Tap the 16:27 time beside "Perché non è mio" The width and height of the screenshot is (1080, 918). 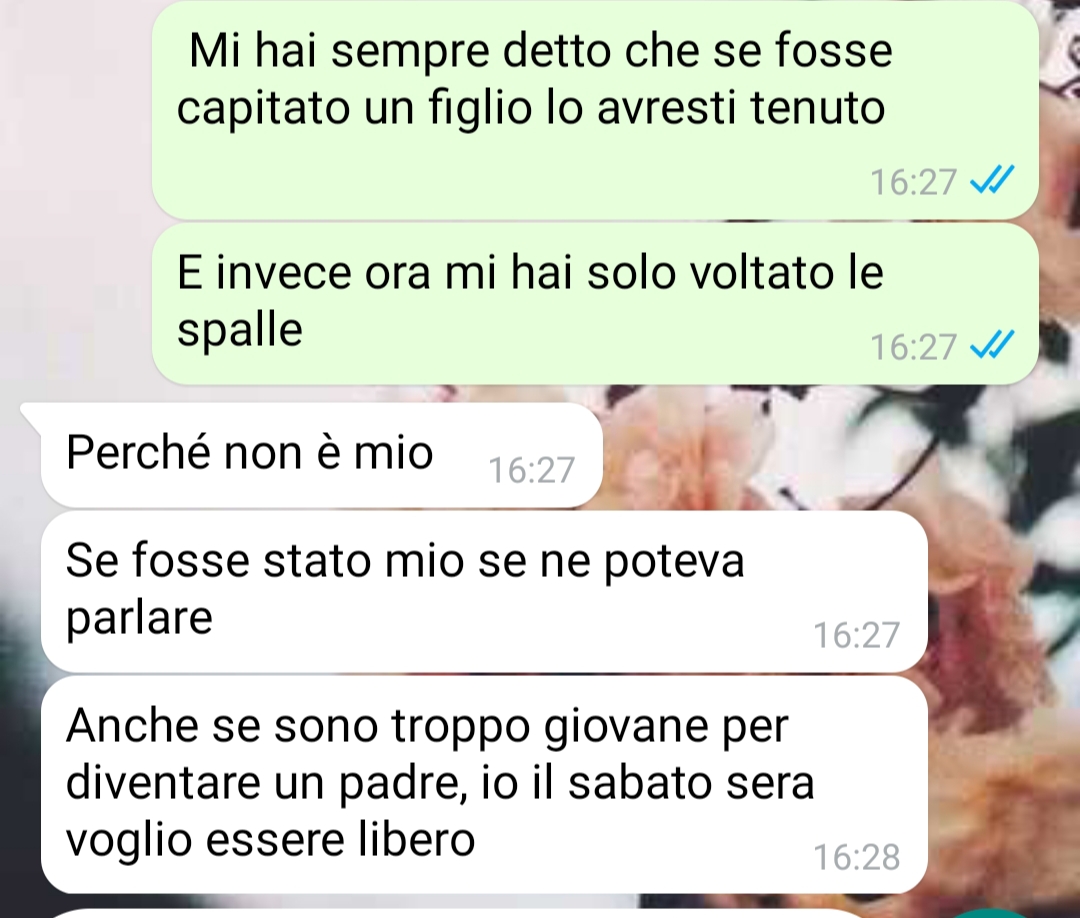click(x=531, y=470)
